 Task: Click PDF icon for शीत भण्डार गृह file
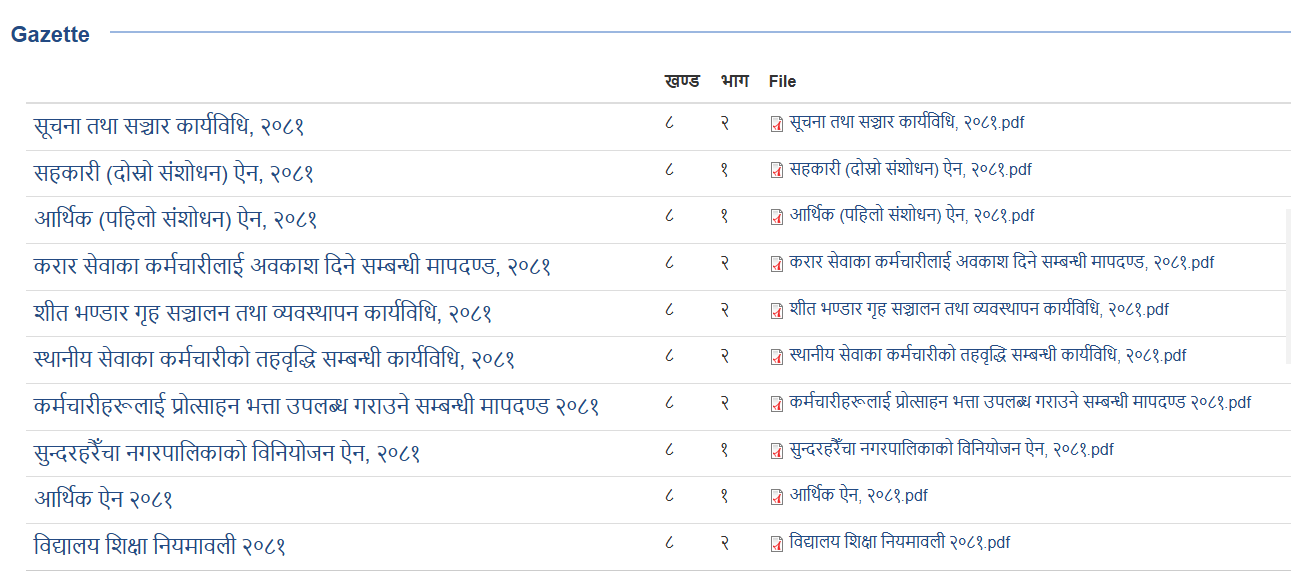pyautogui.click(x=776, y=310)
